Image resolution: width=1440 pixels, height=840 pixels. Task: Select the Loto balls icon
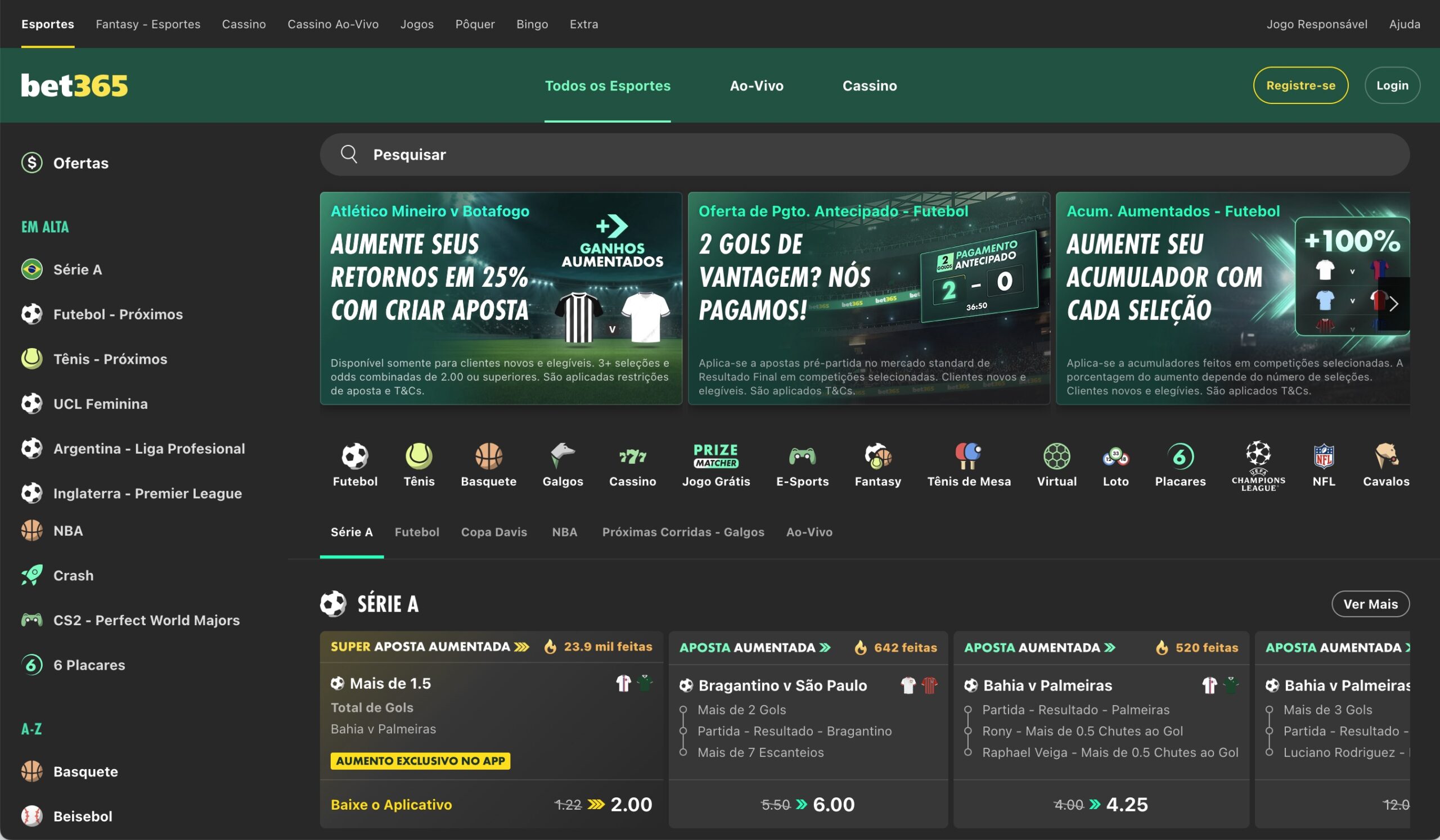(x=1115, y=455)
